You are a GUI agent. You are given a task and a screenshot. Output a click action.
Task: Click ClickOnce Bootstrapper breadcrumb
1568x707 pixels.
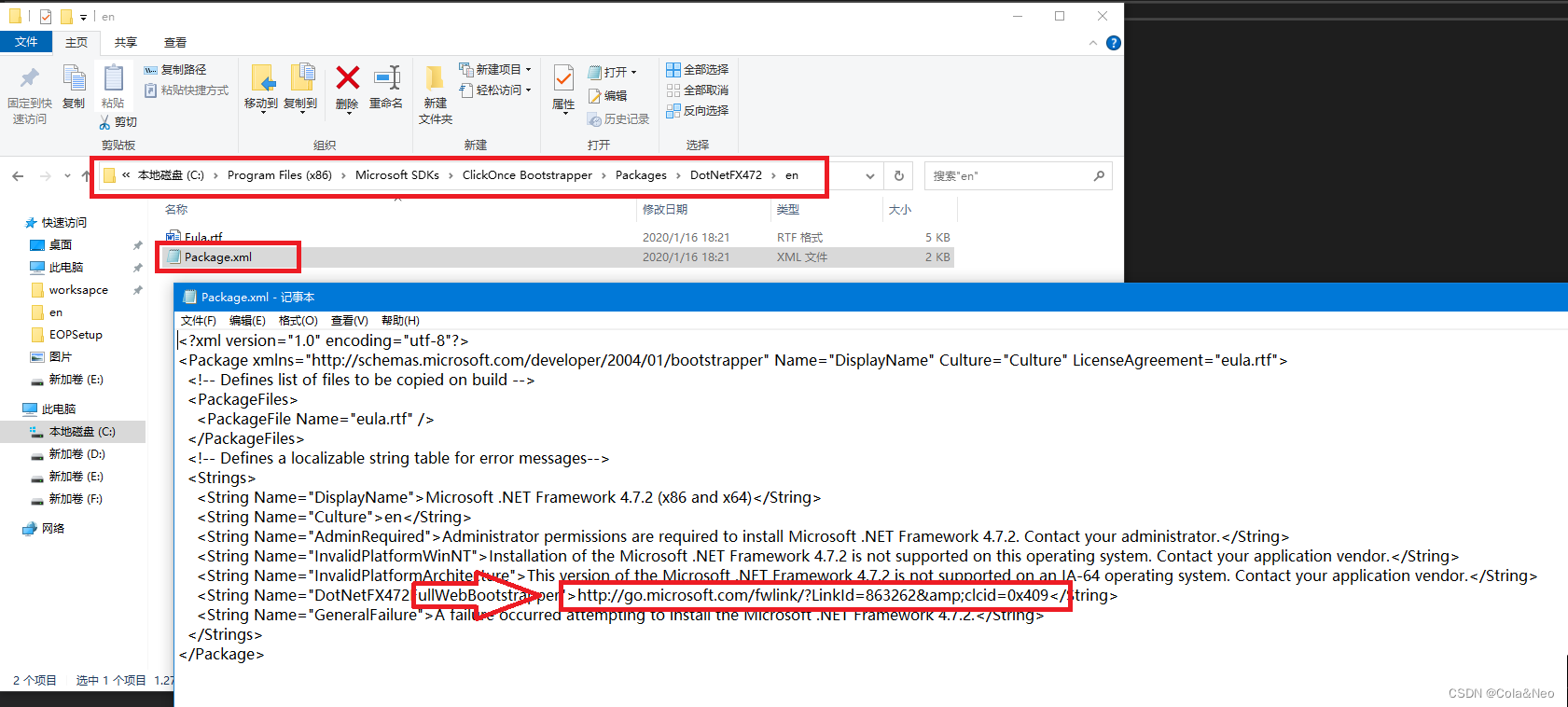click(527, 175)
